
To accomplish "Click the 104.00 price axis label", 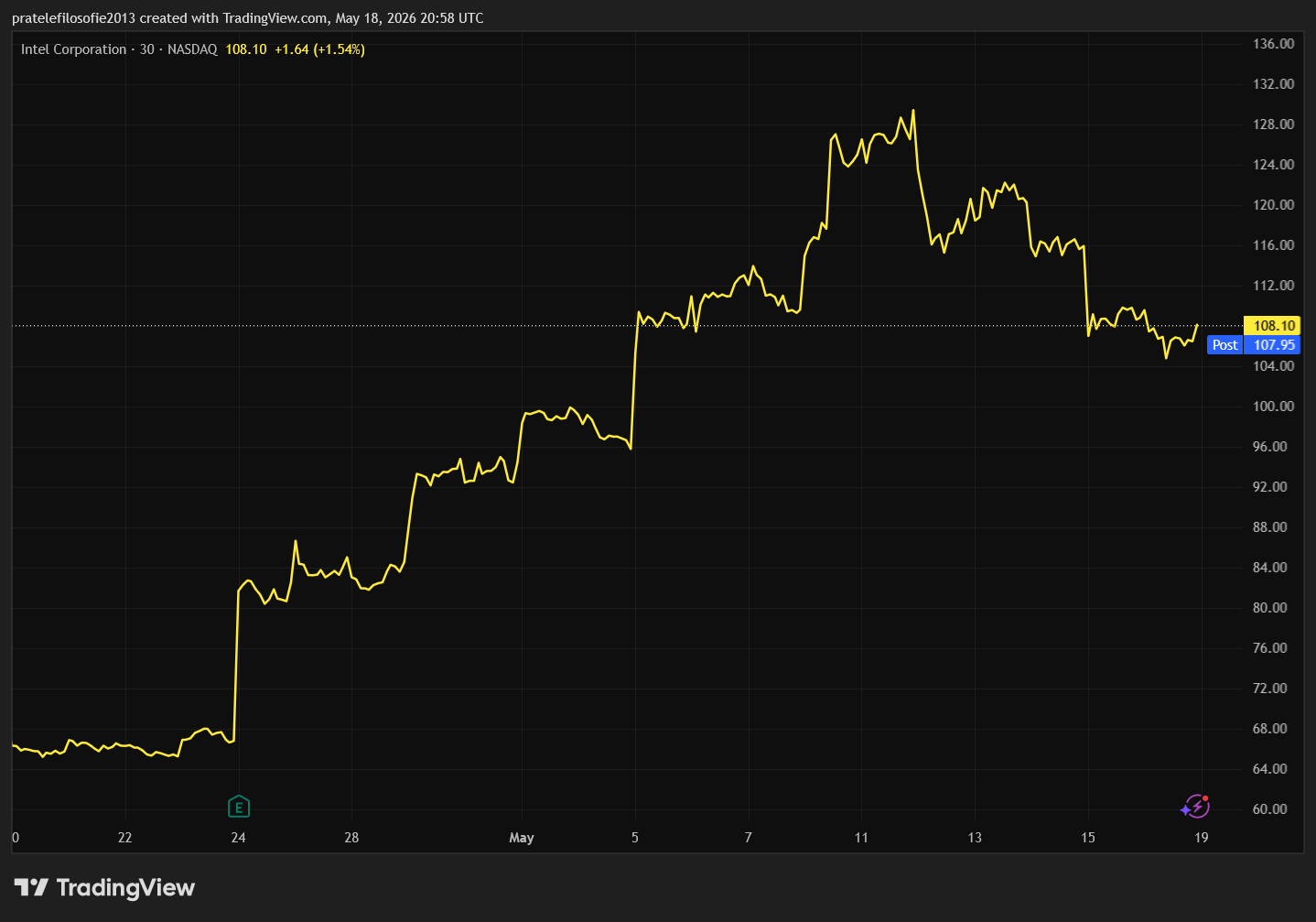I will point(1273,366).
